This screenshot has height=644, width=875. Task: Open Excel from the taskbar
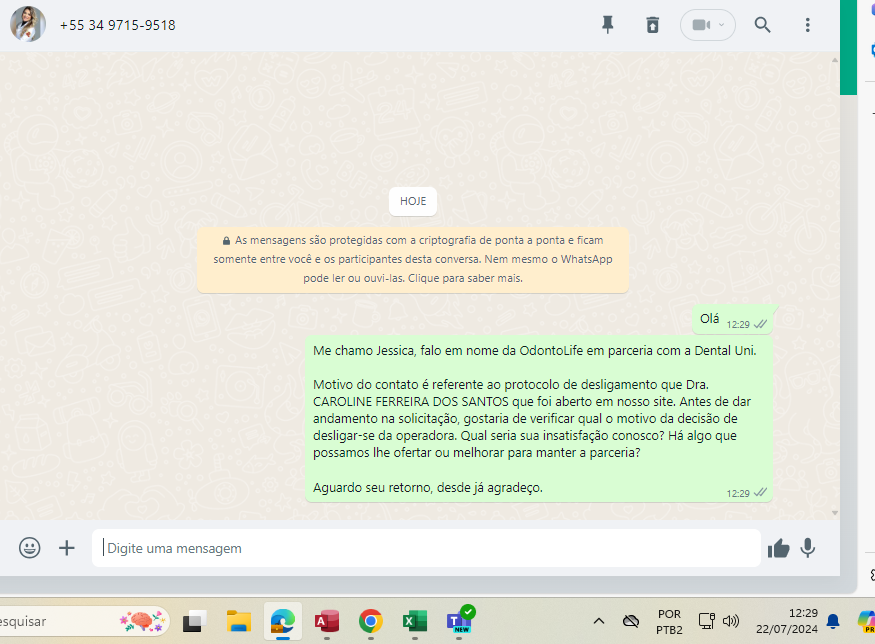[415, 621]
